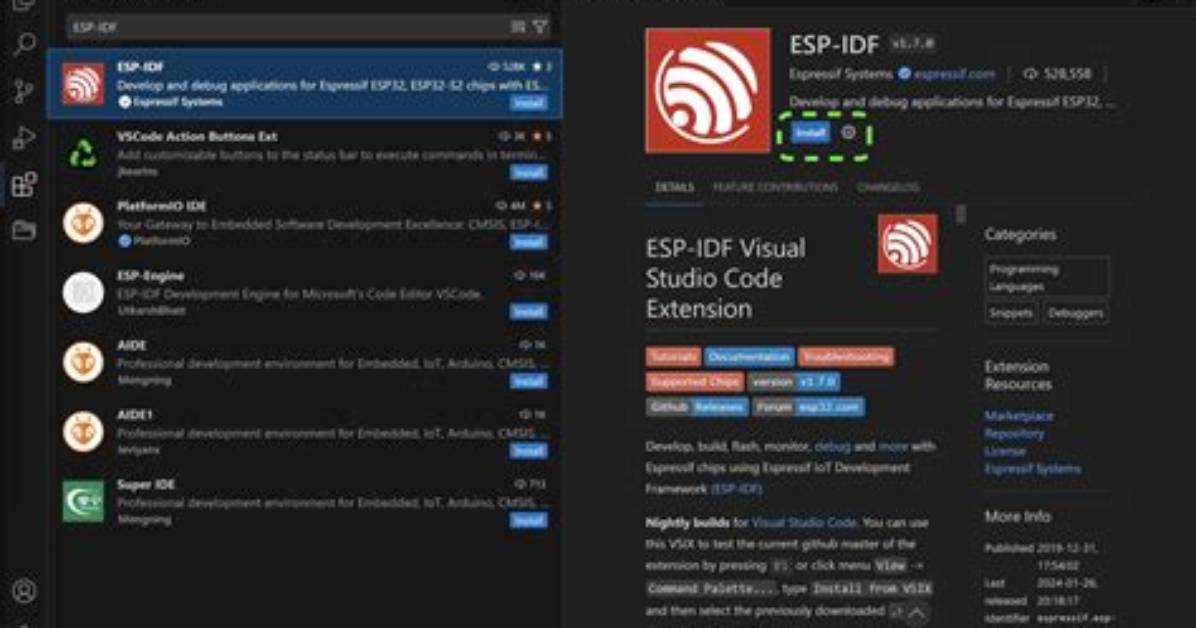Click the scroll-to-top arrow in readme
This screenshot has width=1196, height=628.
click(917, 613)
